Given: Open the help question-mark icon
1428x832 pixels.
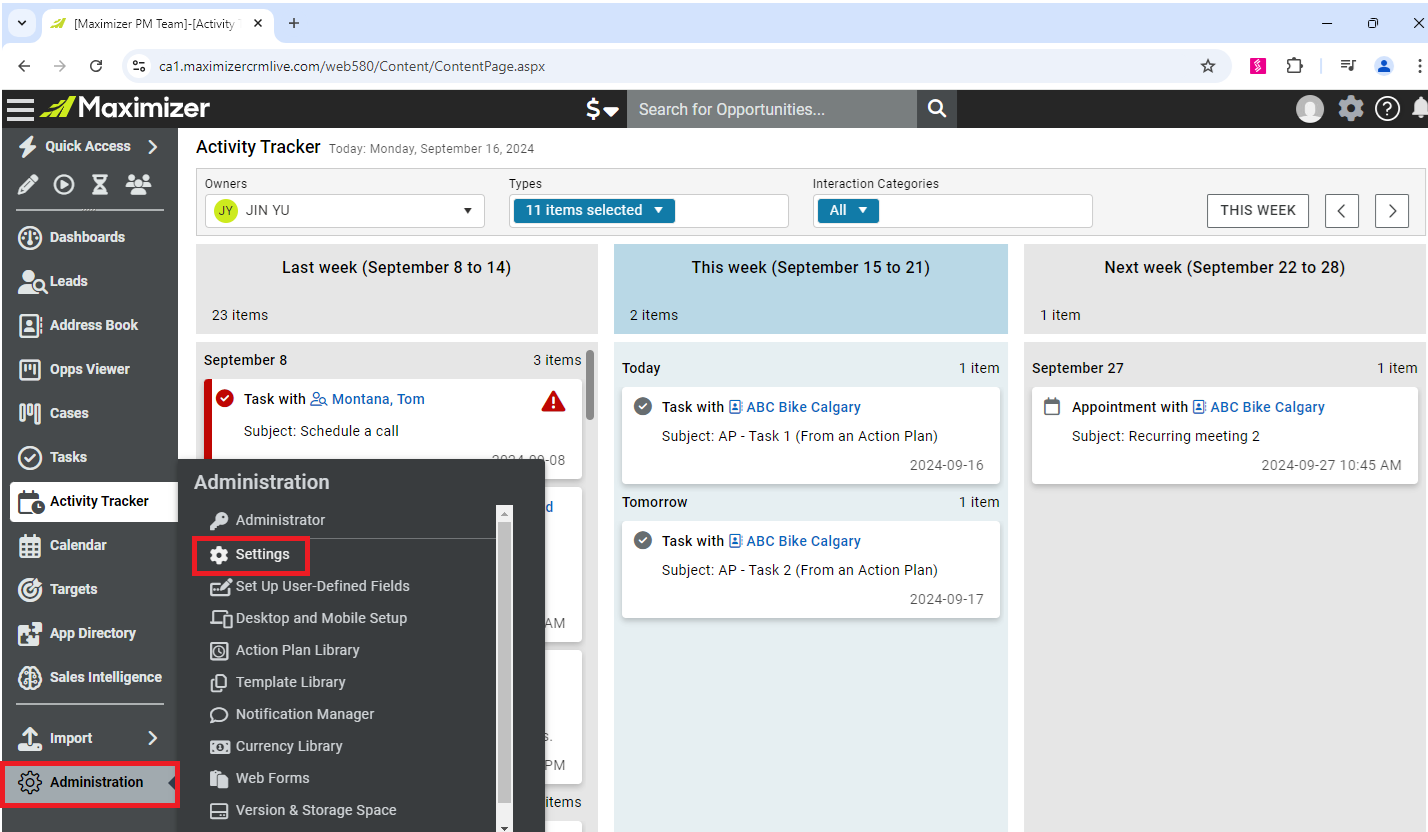Looking at the screenshot, I should (x=1387, y=109).
